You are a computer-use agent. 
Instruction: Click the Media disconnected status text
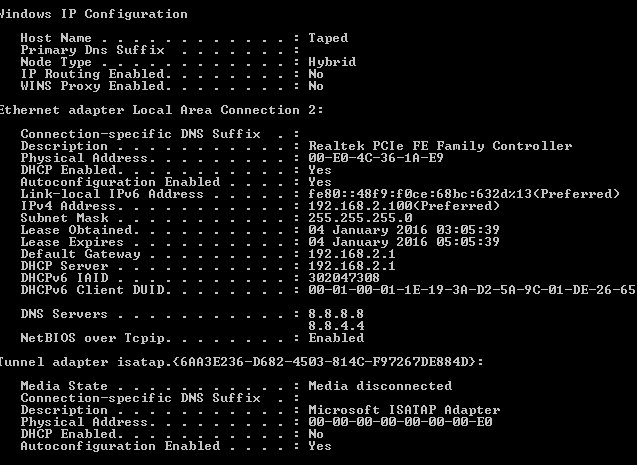[x=380, y=386]
